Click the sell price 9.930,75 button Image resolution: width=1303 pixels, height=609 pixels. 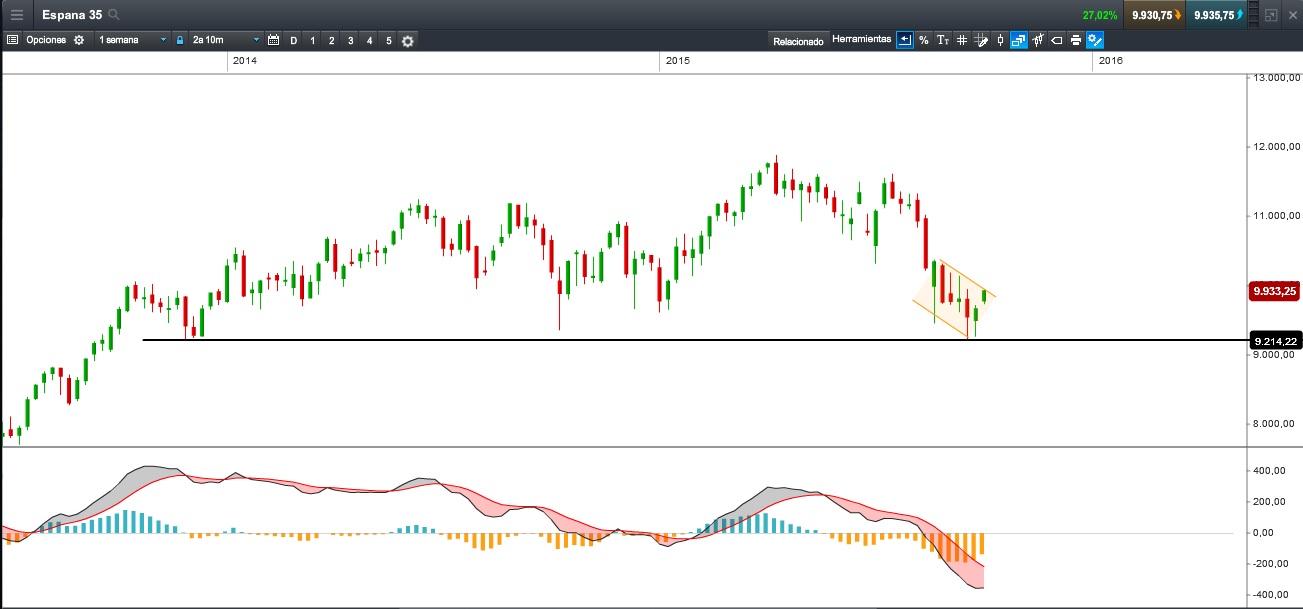(1155, 15)
